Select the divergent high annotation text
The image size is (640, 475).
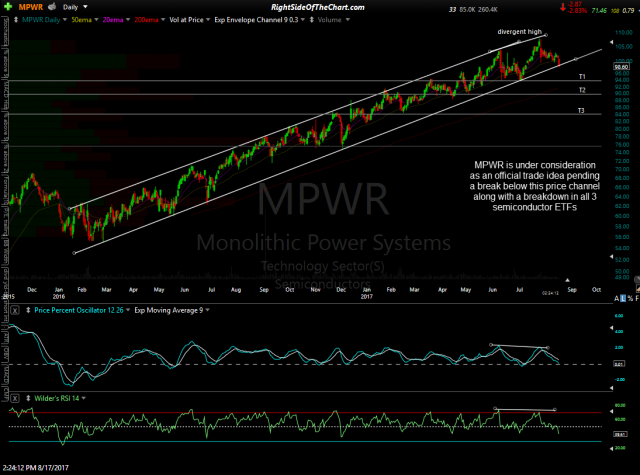[519, 31]
